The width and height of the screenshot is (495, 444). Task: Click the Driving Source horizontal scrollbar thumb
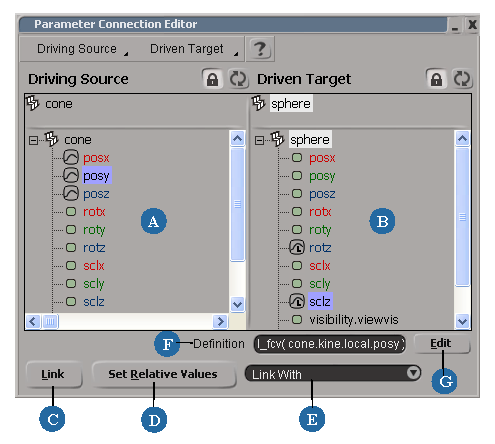(x=50, y=321)
